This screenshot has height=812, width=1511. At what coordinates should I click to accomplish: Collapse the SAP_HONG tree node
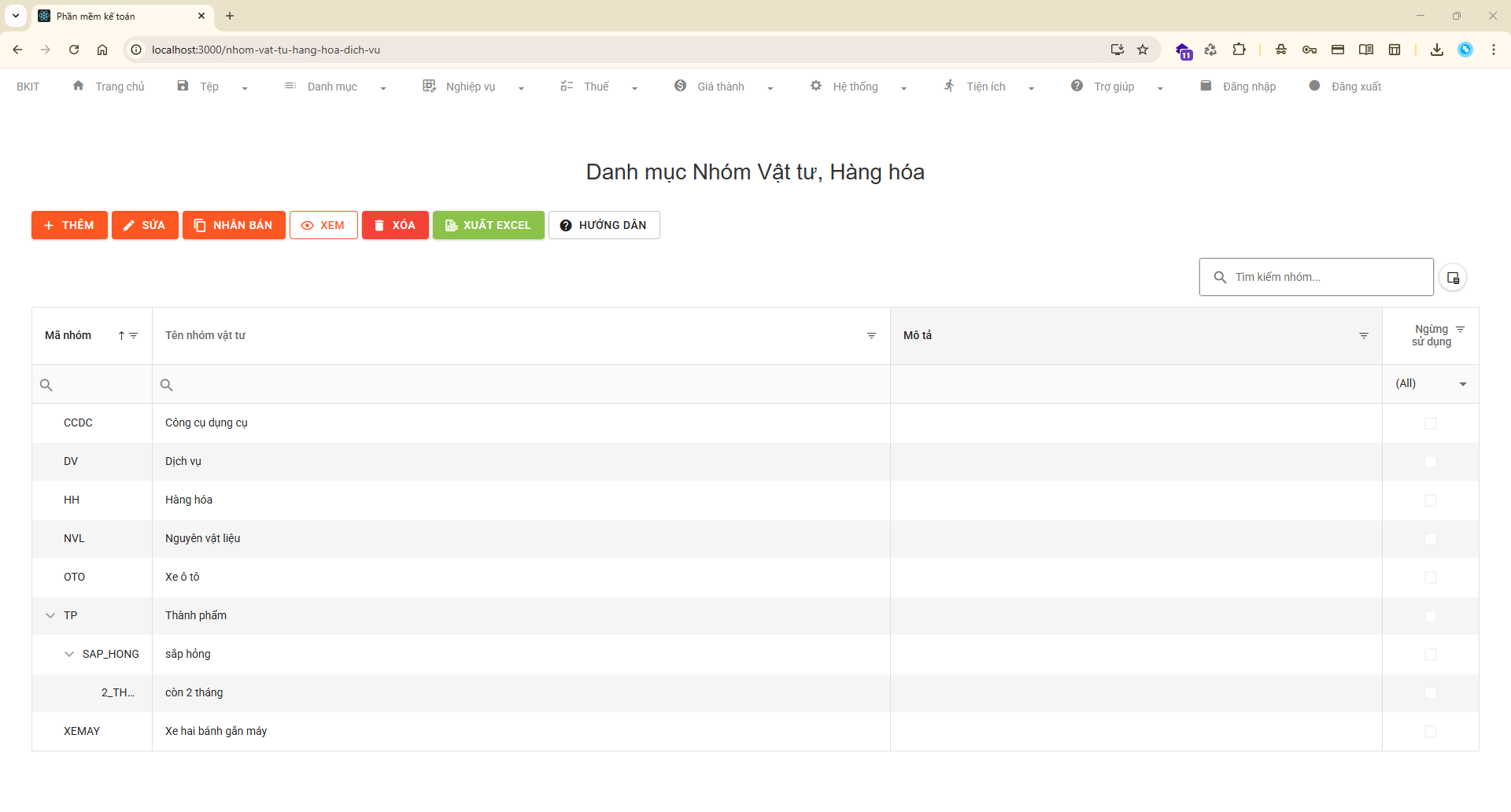click(69, 655)
